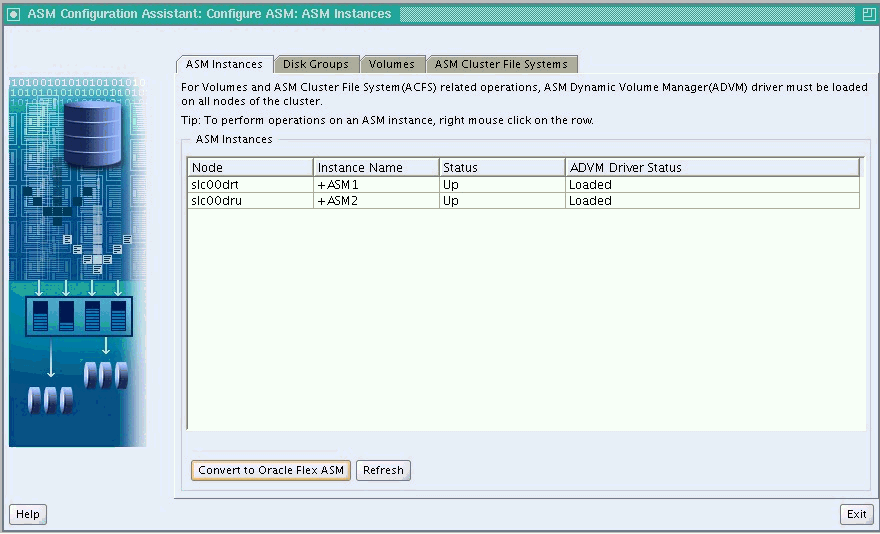Click the maximize icon in title bar
Screen dimensions: 880x534
click(x=868, y=13)
